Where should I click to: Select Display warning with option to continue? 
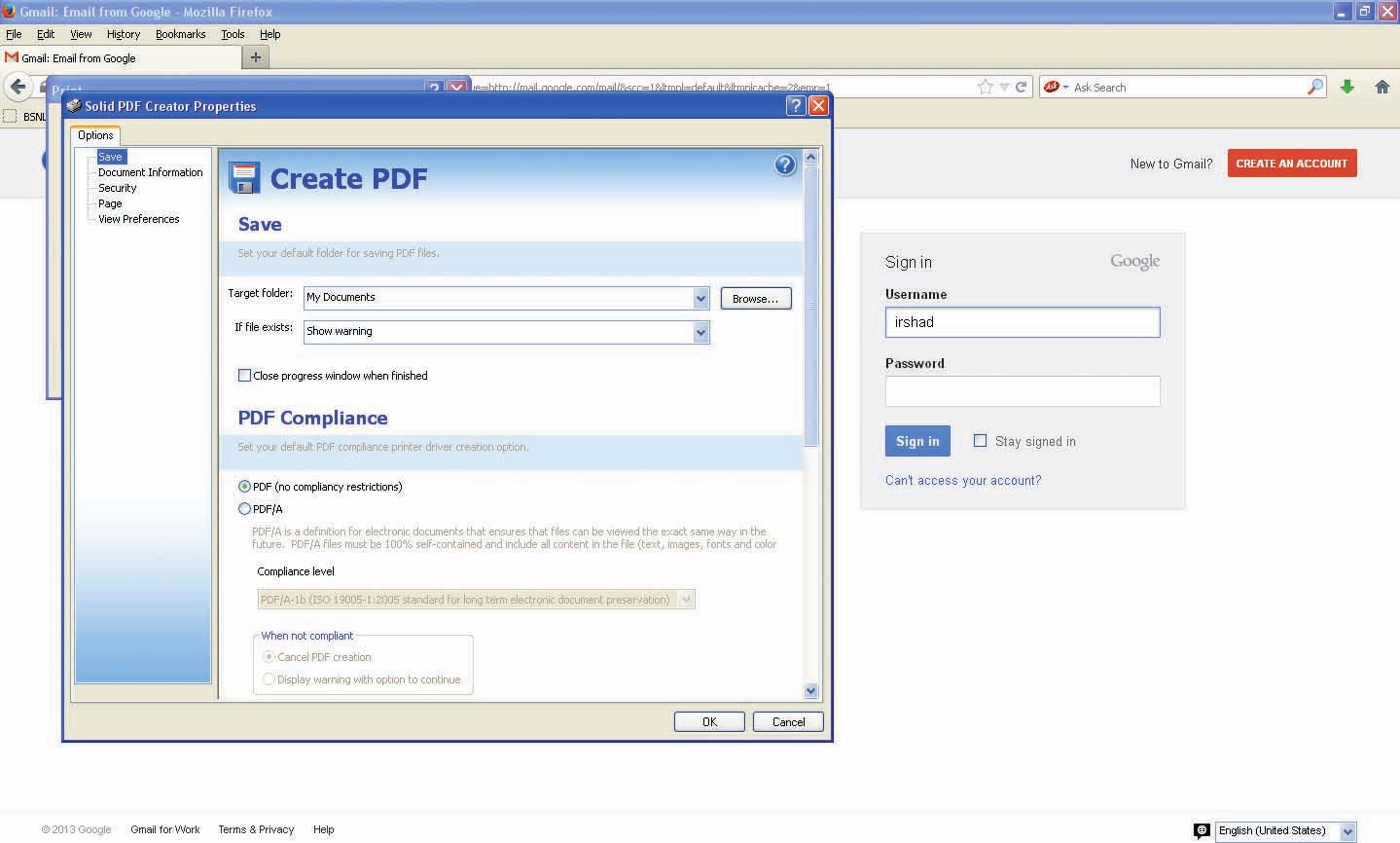[269, 678]
